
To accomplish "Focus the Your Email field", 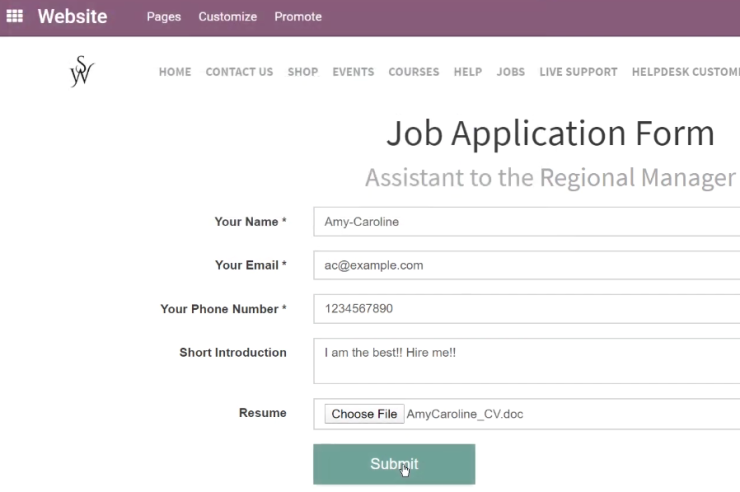I will tap(527, 265).
